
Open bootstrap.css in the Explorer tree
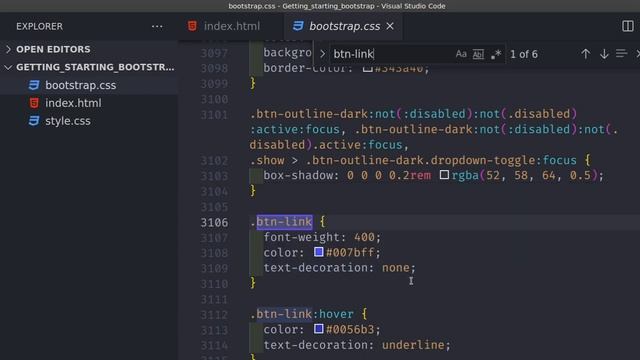click(x=89, y=85)
